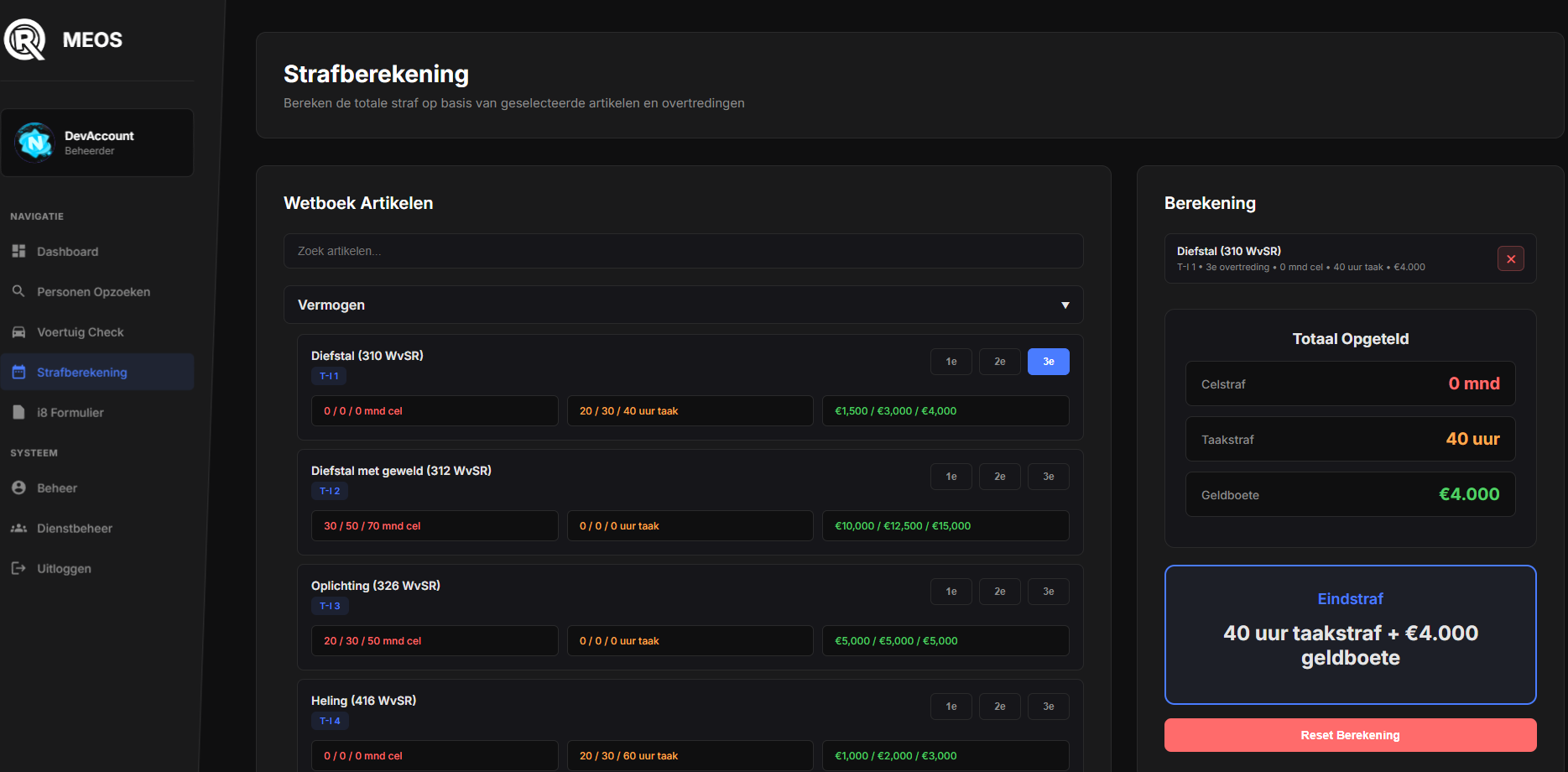Click the Dashboard grid icon
The height and width of the screenshot is (772, 1568).
pyautogui.click(x=18, y=251)
